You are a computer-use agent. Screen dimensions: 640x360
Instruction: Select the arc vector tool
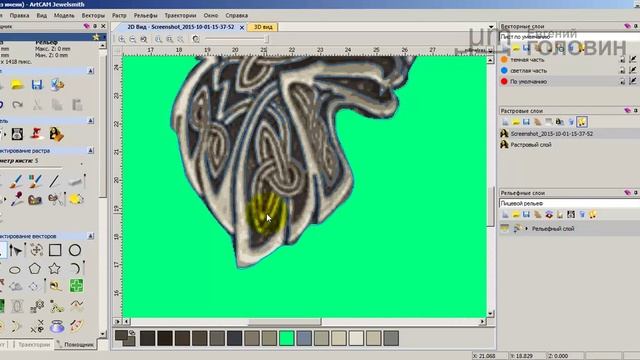coord(75,269)
